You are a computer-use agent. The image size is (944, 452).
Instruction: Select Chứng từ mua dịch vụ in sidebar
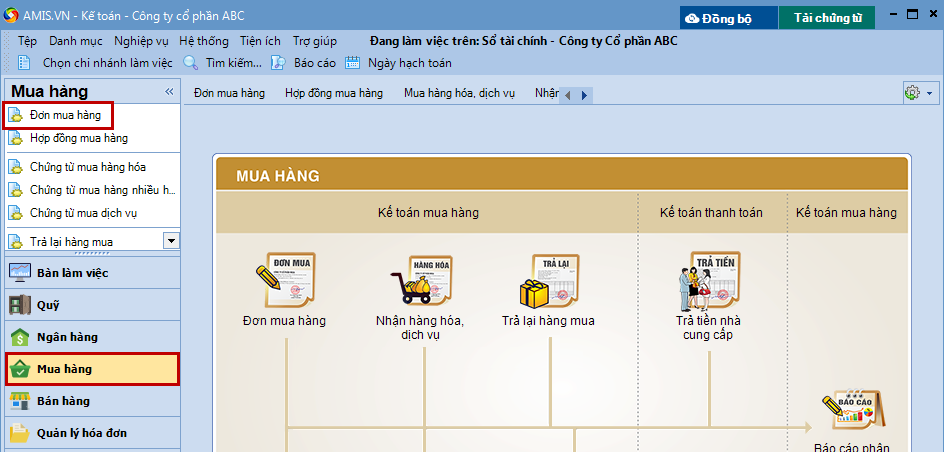coord(83,213)
